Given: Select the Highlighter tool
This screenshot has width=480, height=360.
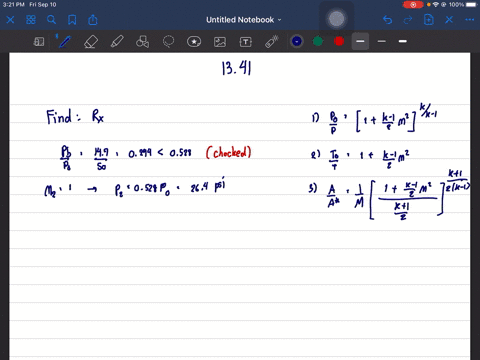Looking at the screenshot, I should pyautogui.click(x=117, y=42).
